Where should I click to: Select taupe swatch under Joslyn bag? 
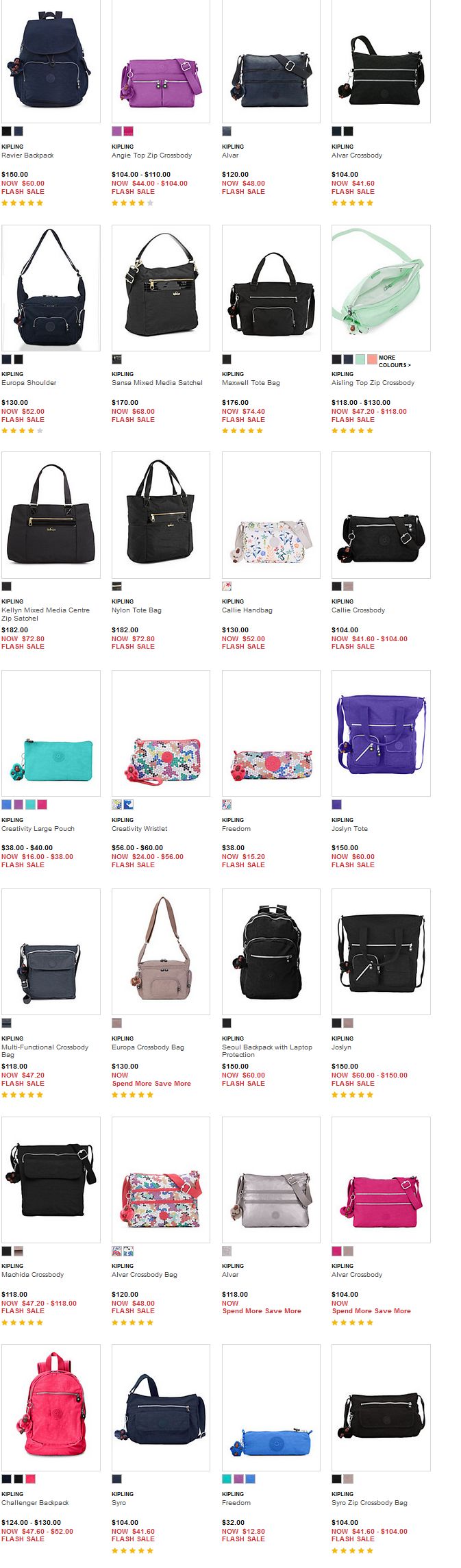[348, 1023]
